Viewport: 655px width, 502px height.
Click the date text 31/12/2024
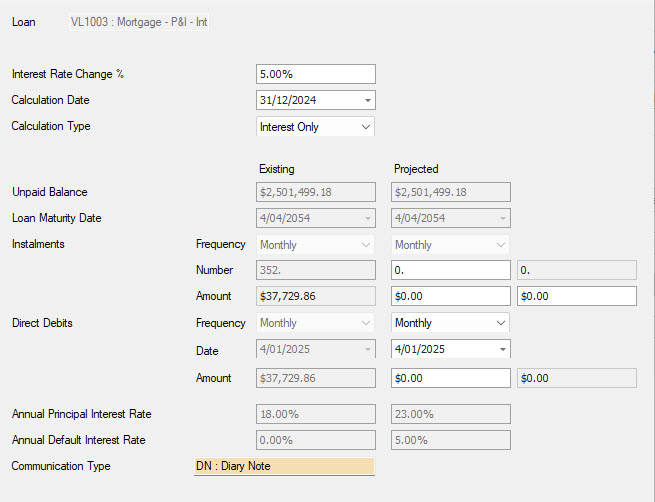tap(288, 100)
